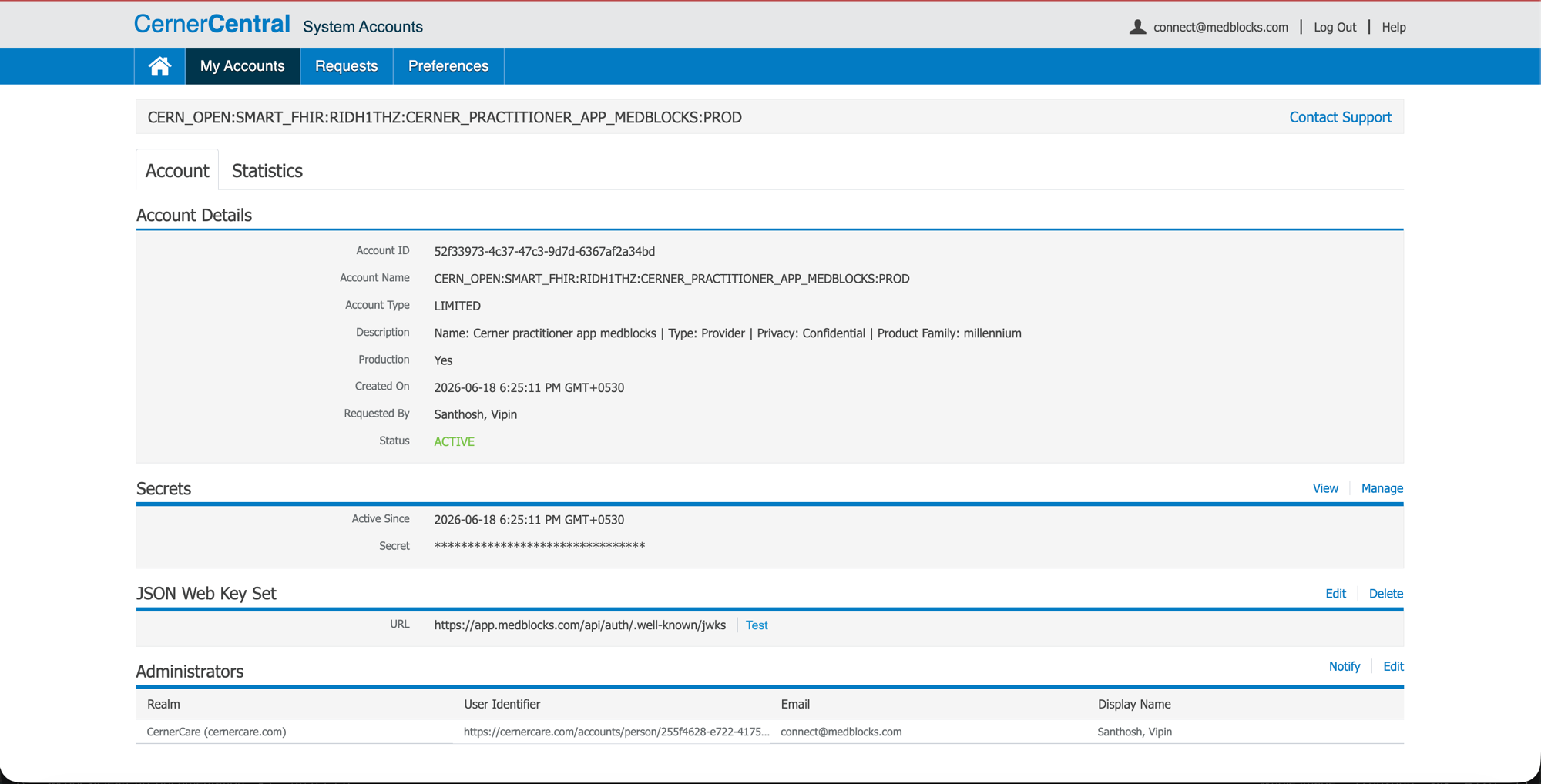Click the CernerCentral logo
This screenshot has width=1541, height=784.
click(x=212, y=24)
